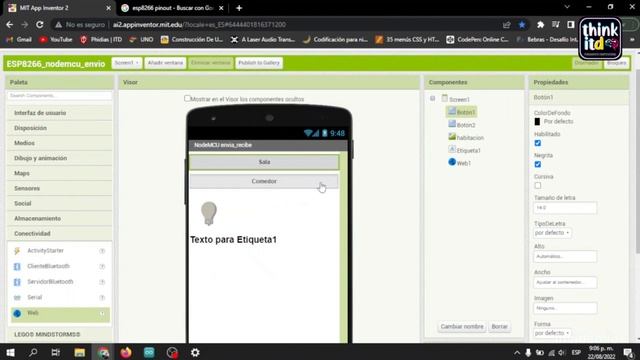Select the ActivityStarter component icon

17,251
